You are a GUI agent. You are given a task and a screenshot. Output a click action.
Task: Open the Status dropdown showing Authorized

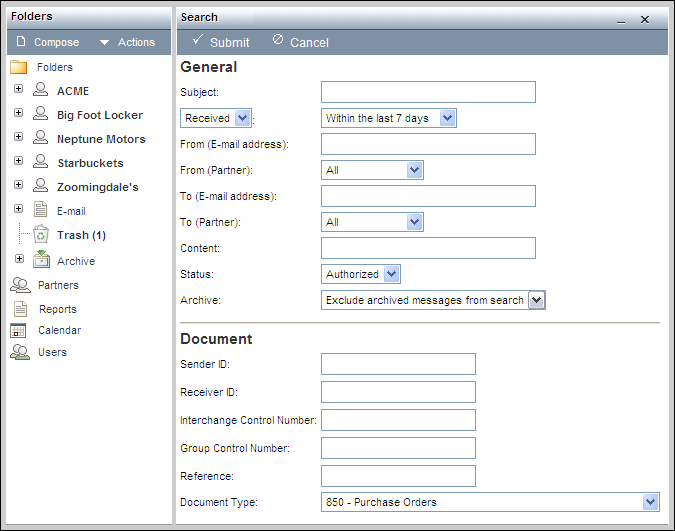[x=362, y=274]
